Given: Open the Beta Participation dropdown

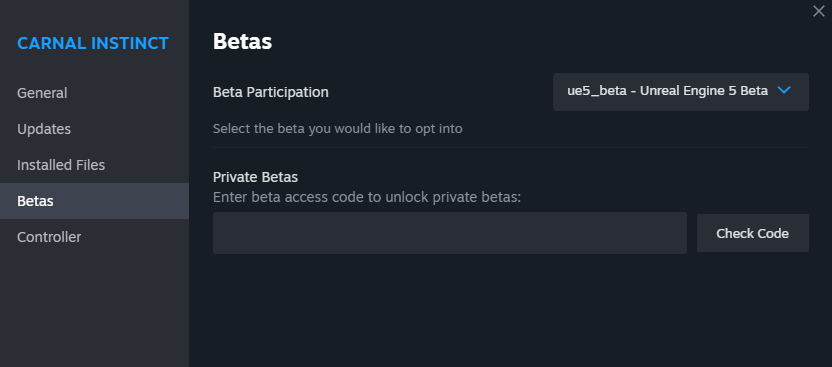Looking at the screenshot, I should [x=681, y=92].
